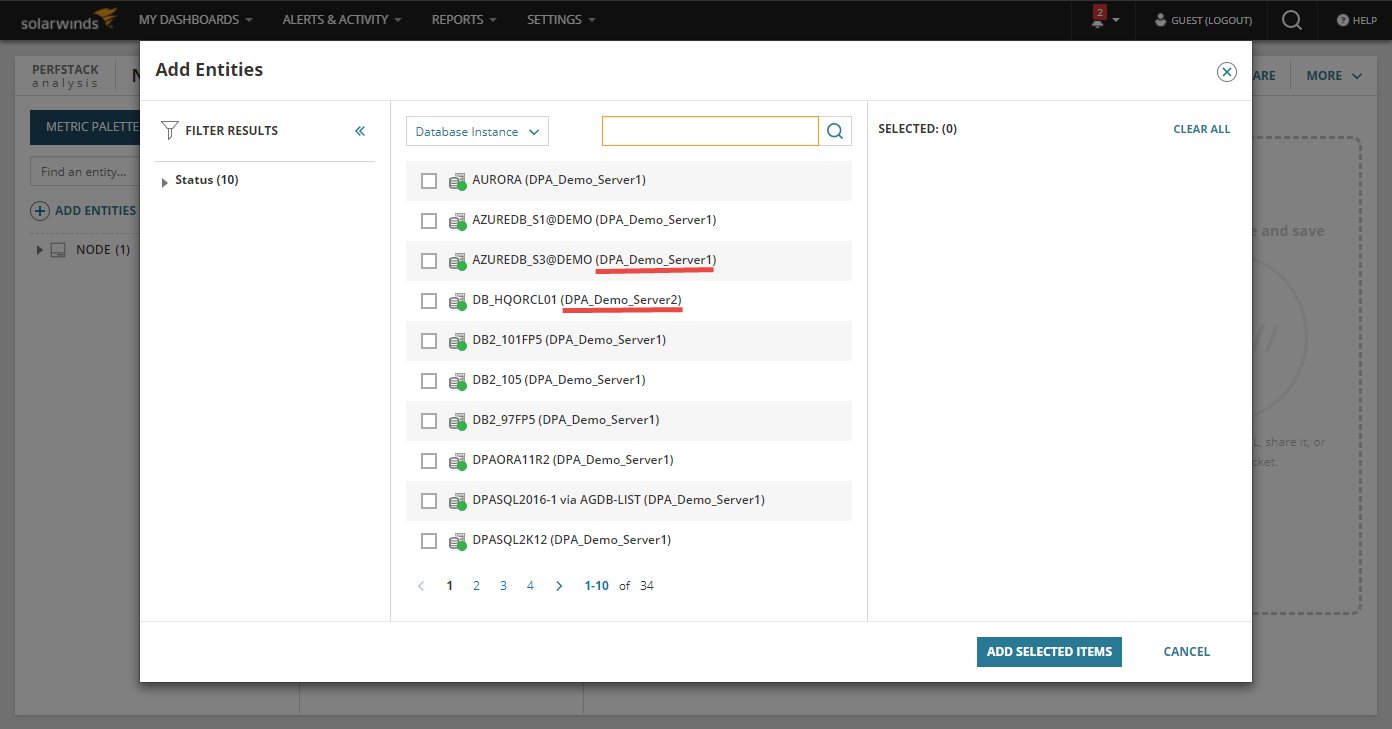Expand the NODE (1) tree item

(x=40, y=250)
